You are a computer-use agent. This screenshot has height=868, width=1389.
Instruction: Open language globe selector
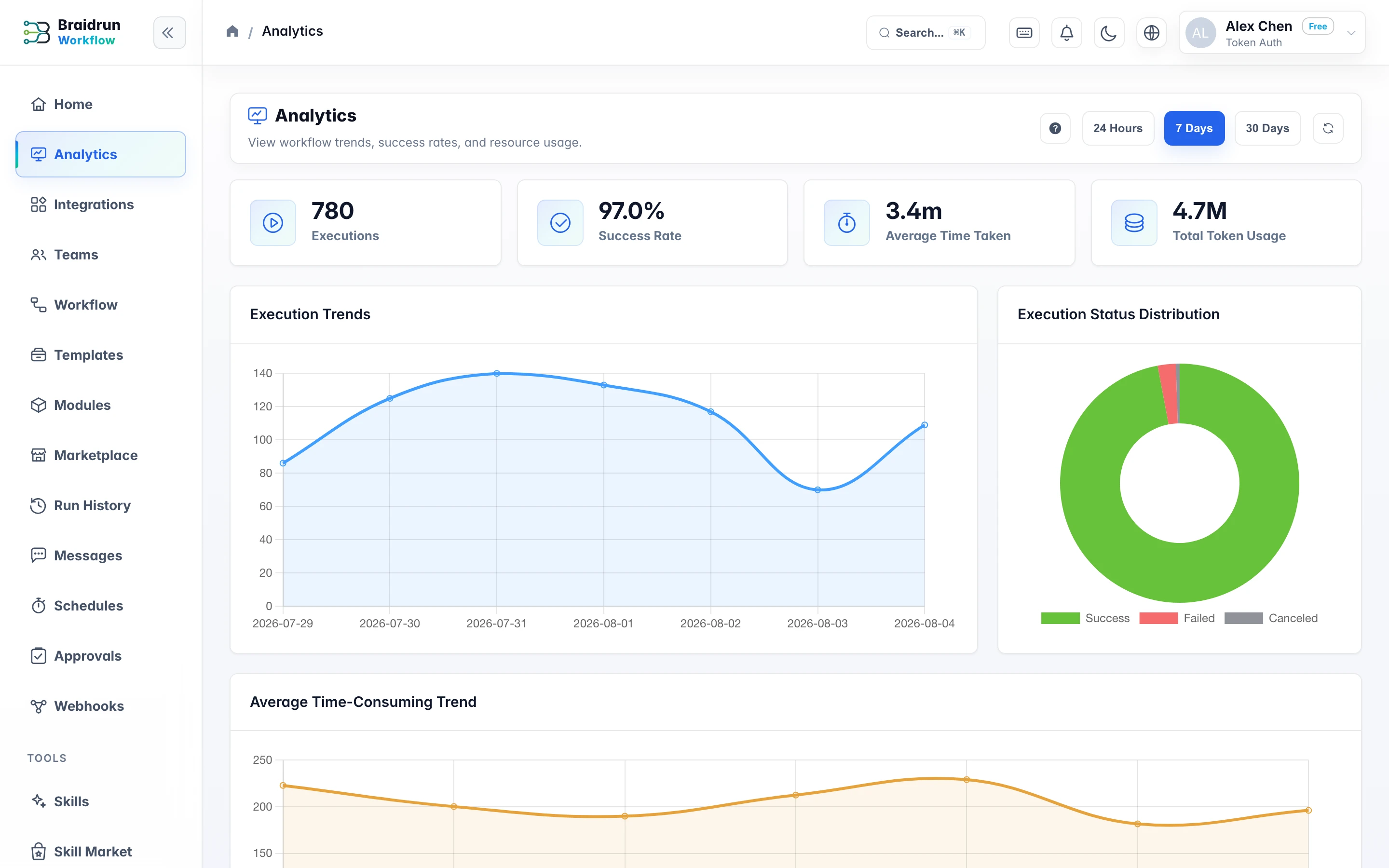[1151, 33]
